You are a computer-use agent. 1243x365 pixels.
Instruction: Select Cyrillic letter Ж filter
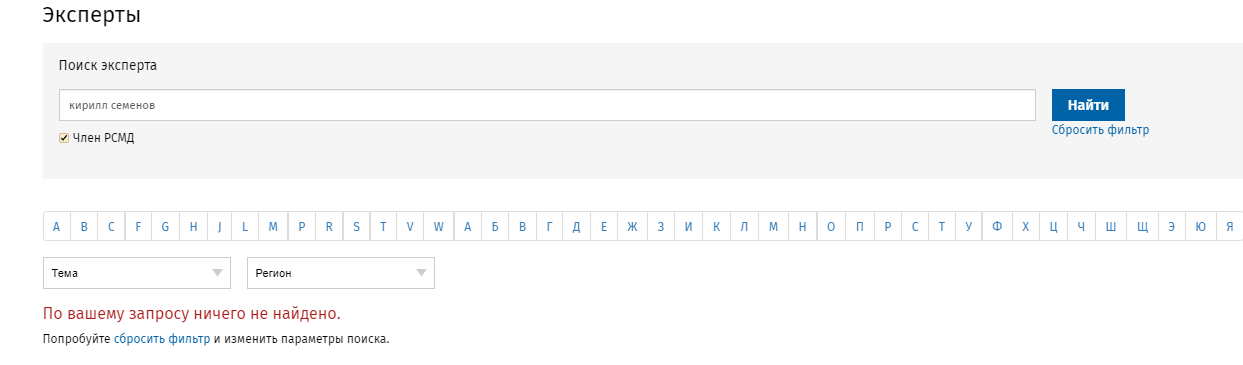click(x=632, y=227)
